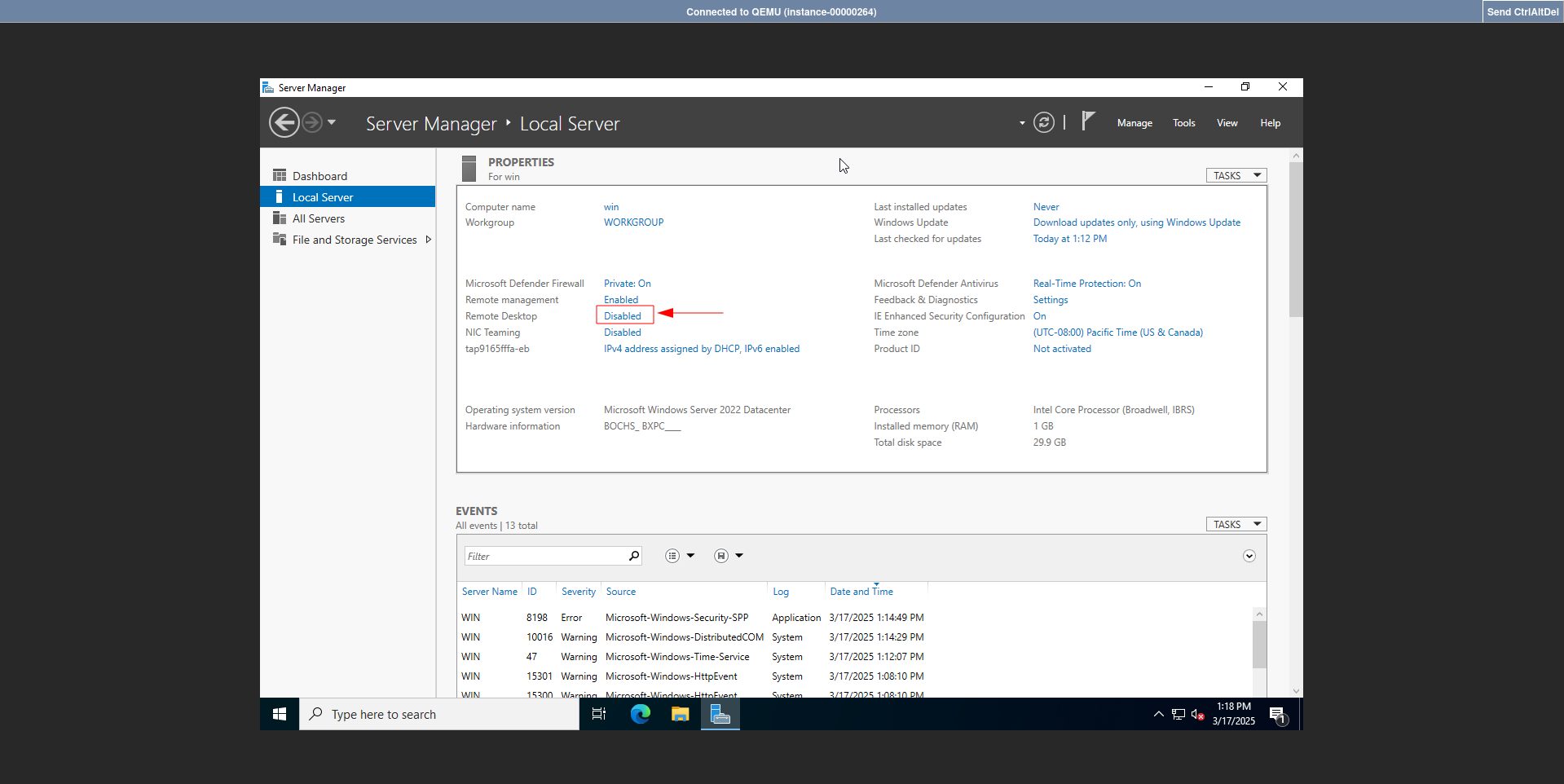The image size is (1564, 784).
Task: Open the Windows Start menu
Action: 280,714
